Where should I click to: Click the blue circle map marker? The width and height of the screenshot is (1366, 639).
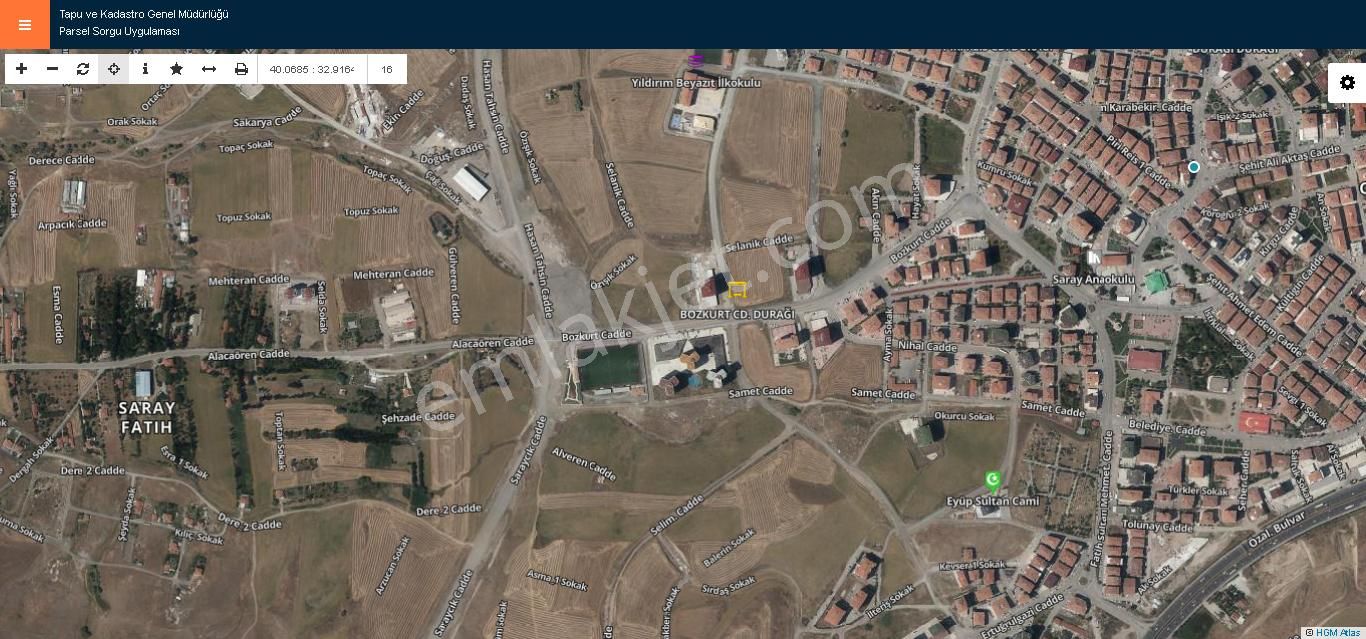tap(1193, 167)
